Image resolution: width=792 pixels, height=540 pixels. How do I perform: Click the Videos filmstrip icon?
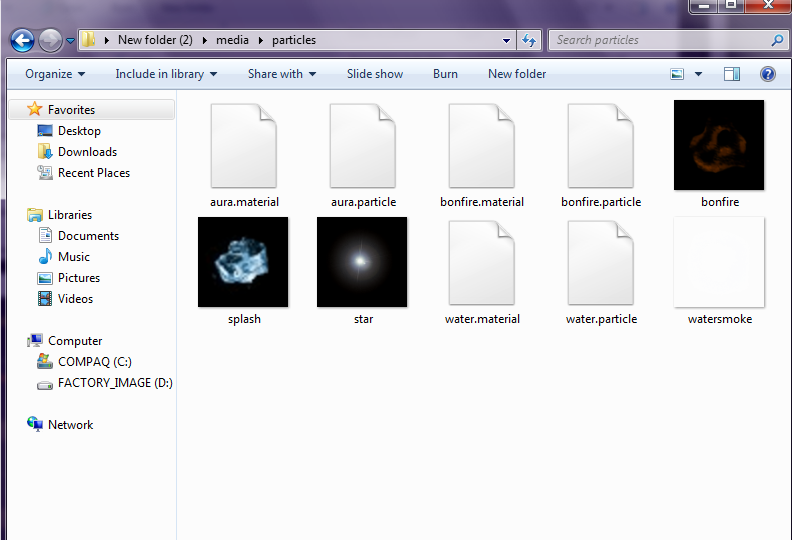45,299
